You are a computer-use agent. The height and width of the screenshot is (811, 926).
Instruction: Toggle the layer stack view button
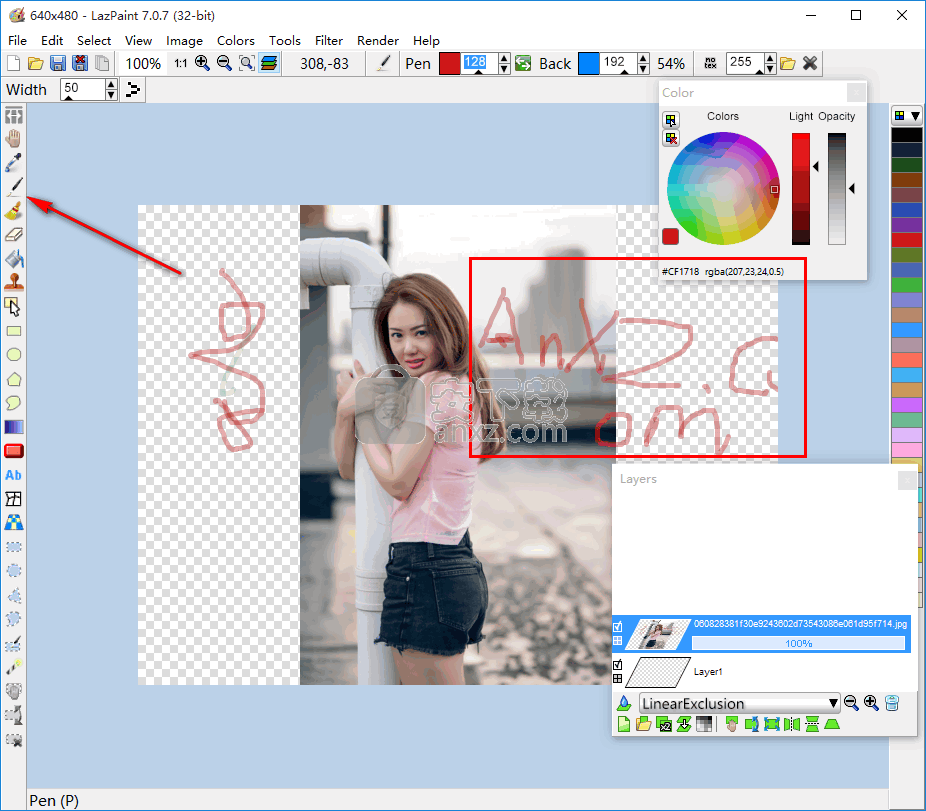269,63
